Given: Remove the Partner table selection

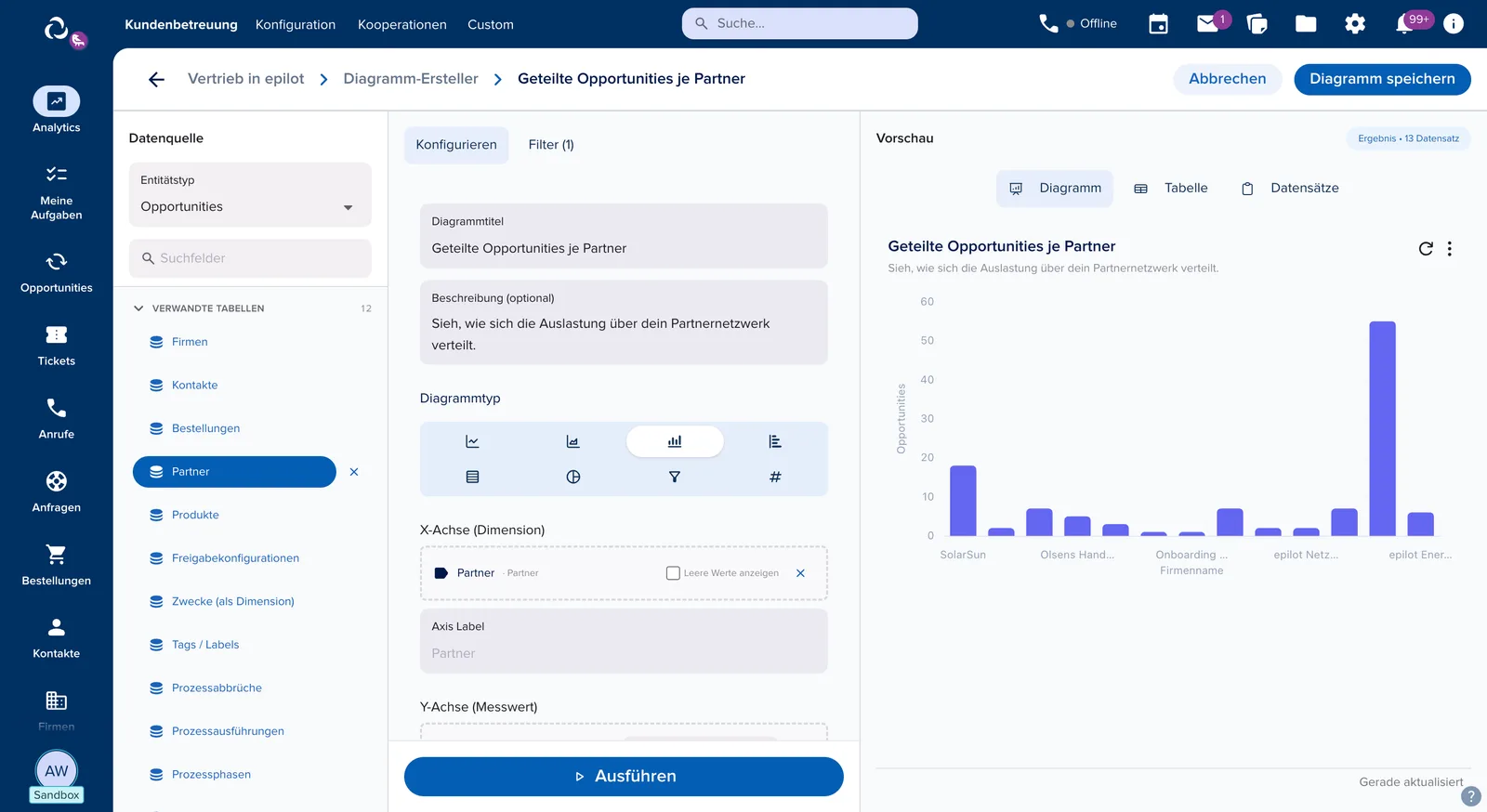Looking at the screenshot, I should point(354,472).
